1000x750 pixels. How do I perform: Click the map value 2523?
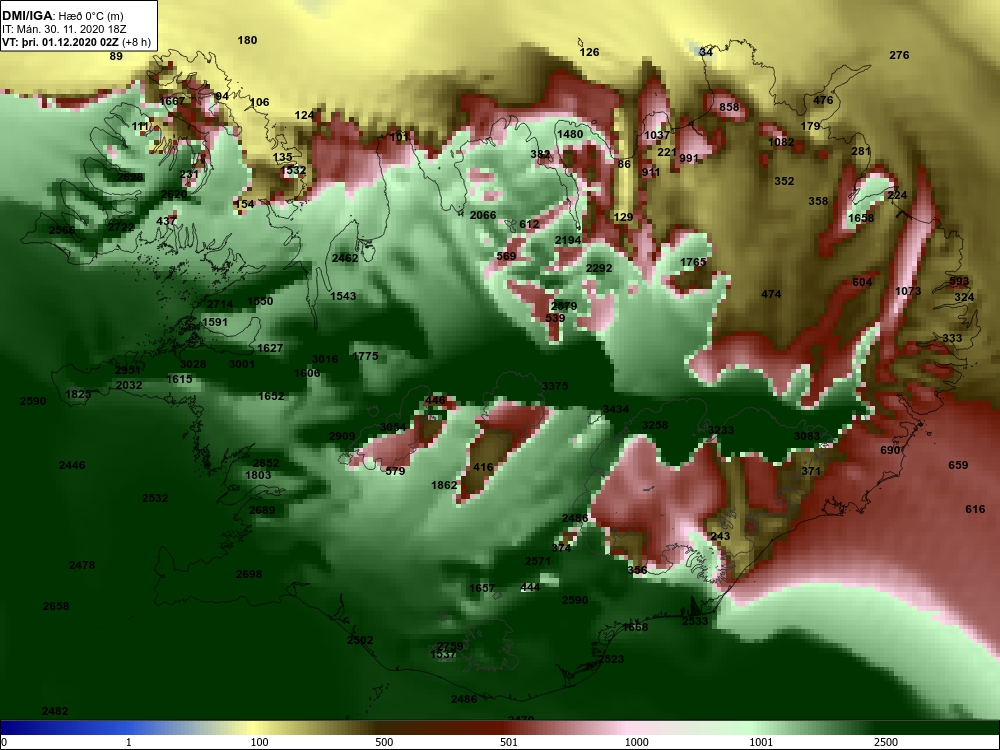(x=611, y=659)
